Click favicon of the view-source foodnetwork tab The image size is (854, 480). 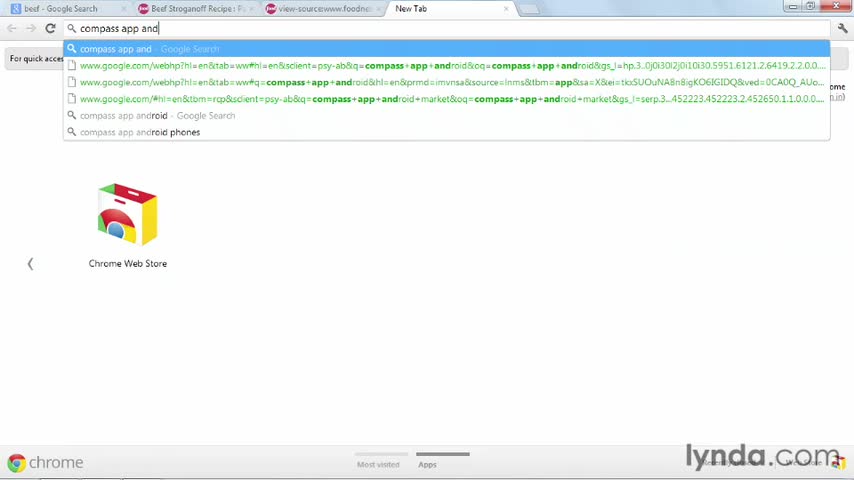tap(271, 9)
